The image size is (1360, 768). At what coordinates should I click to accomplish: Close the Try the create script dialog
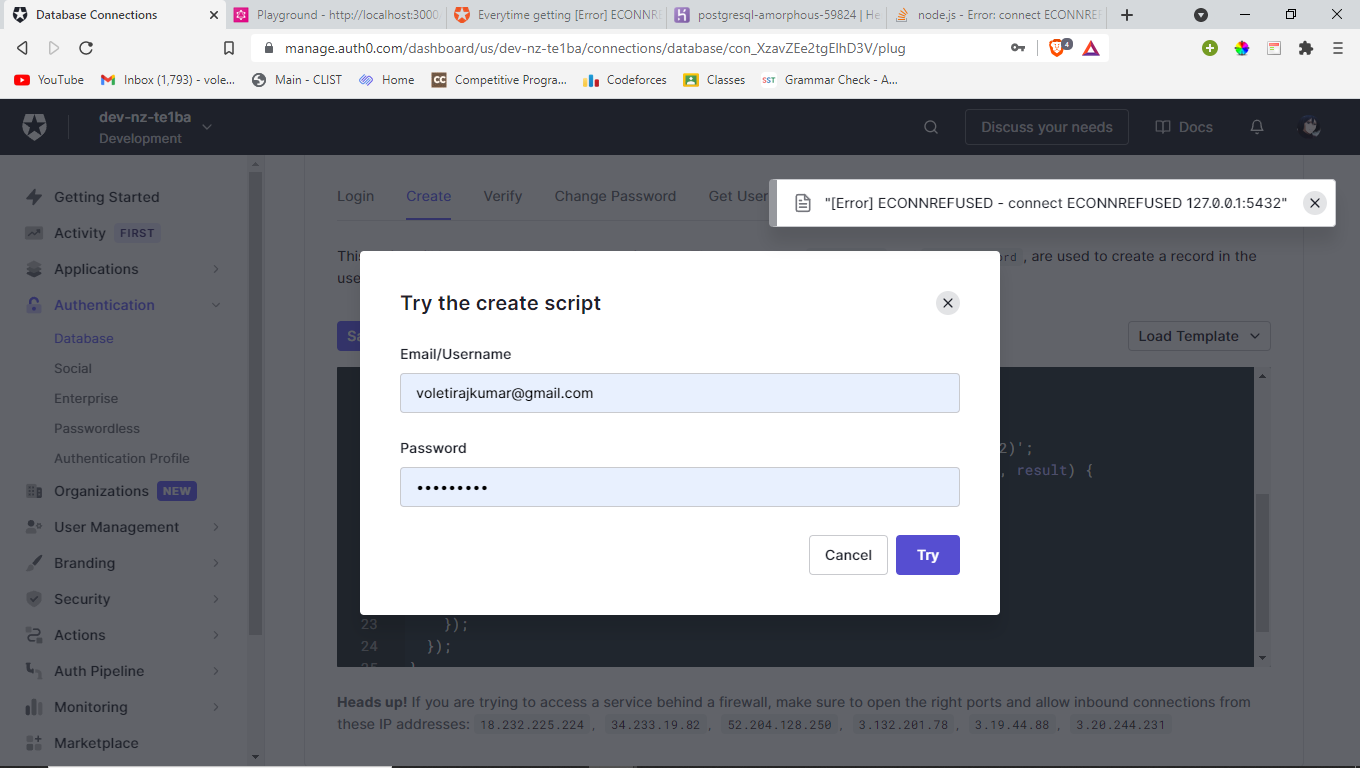click(948, 303)
